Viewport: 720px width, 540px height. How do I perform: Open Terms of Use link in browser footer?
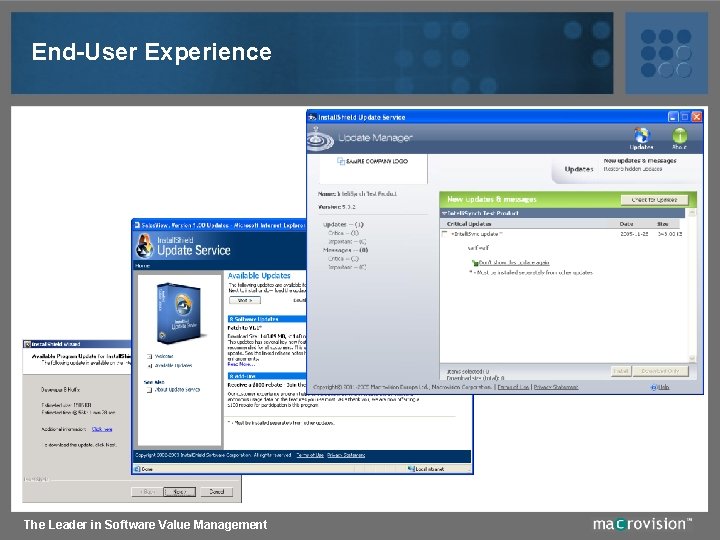310,456
